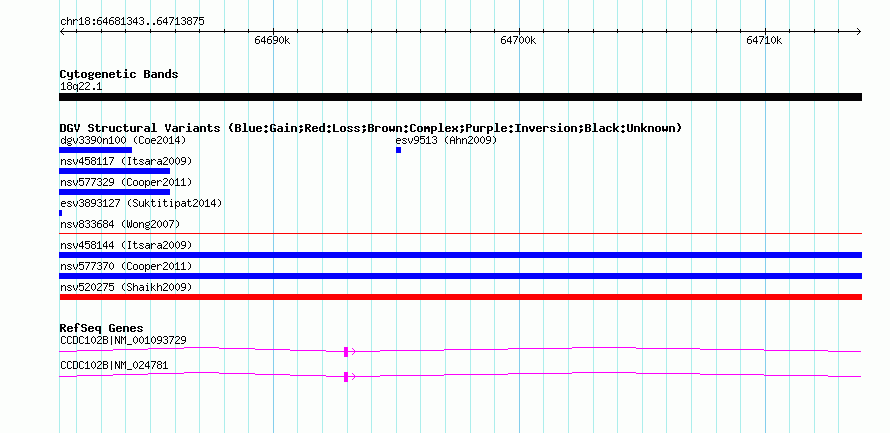Screen dimensions: 890x433
Task: Click the nsv458117 (Itsara2009) blue variant bar
Action: pyautogui.click(x=115, y=171)
